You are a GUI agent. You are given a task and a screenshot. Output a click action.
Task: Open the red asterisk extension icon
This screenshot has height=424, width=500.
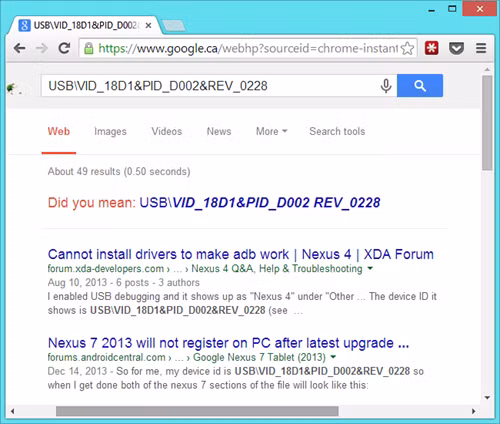[432, 49]
